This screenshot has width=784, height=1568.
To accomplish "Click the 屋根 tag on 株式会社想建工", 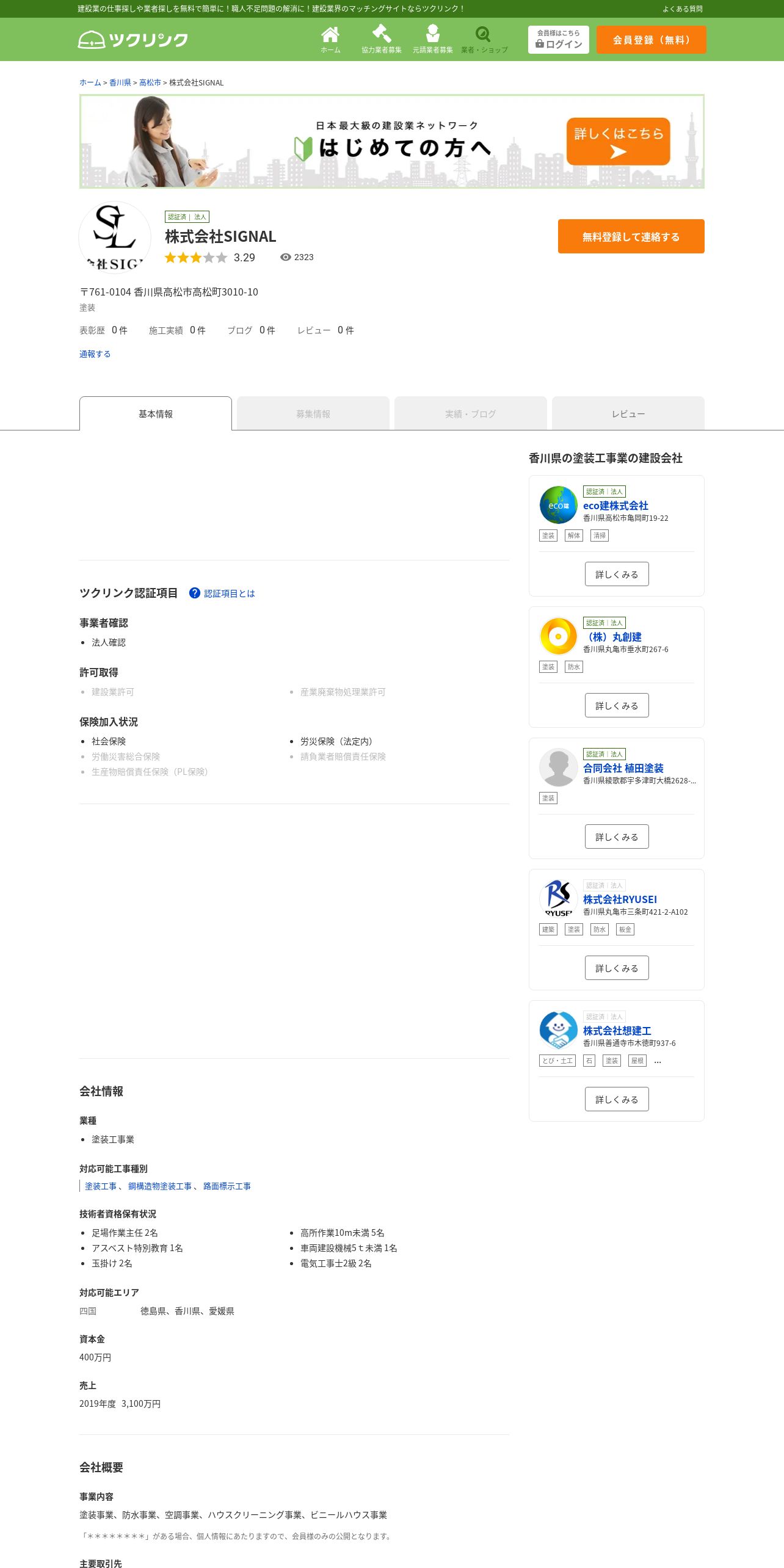I will 637,1061.
